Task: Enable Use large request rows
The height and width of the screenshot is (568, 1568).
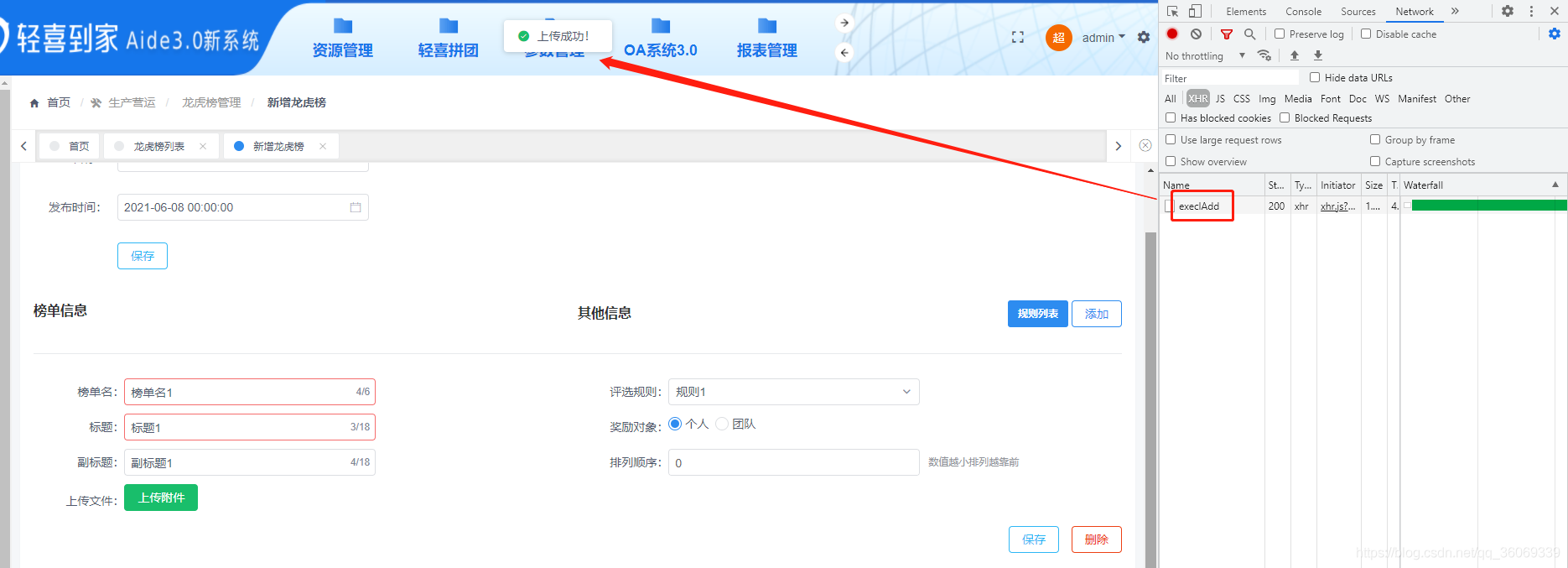Action: pyautogui.click(x=1171, y=139)
